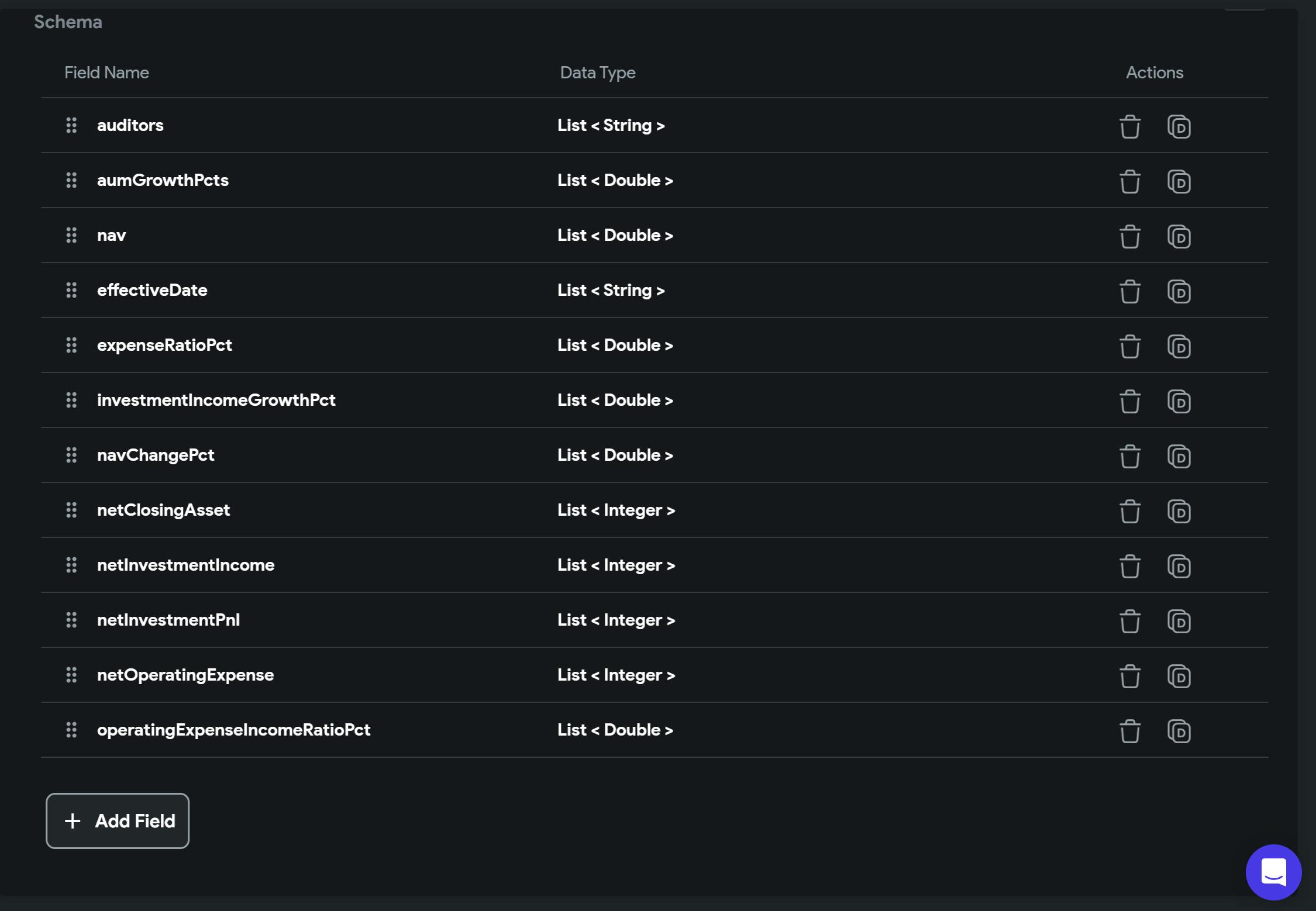Open the chat support bubble

[1273, 872]
